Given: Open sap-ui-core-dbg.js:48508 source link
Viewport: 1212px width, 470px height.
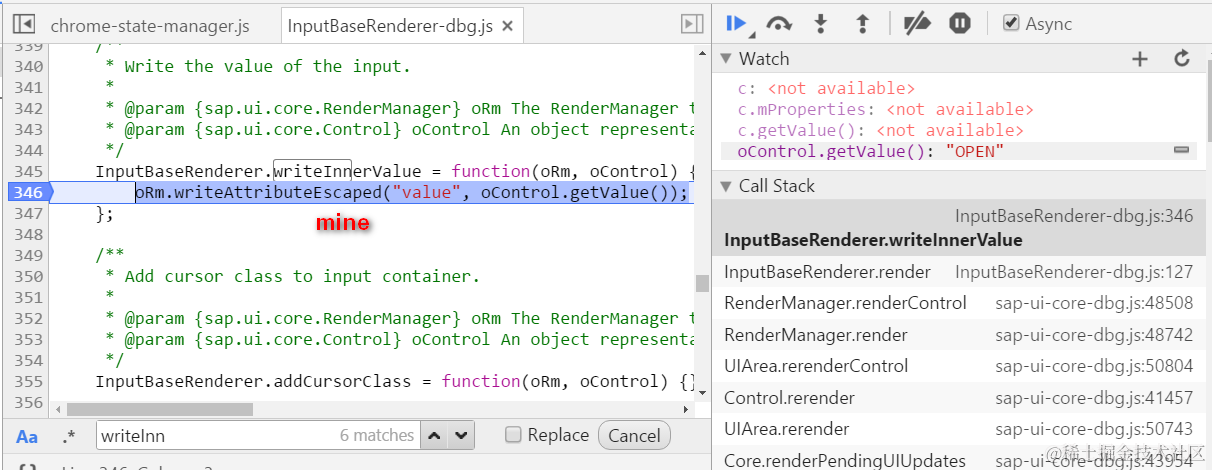Looking at the screenshot, I should click(x=1094, y=303).
